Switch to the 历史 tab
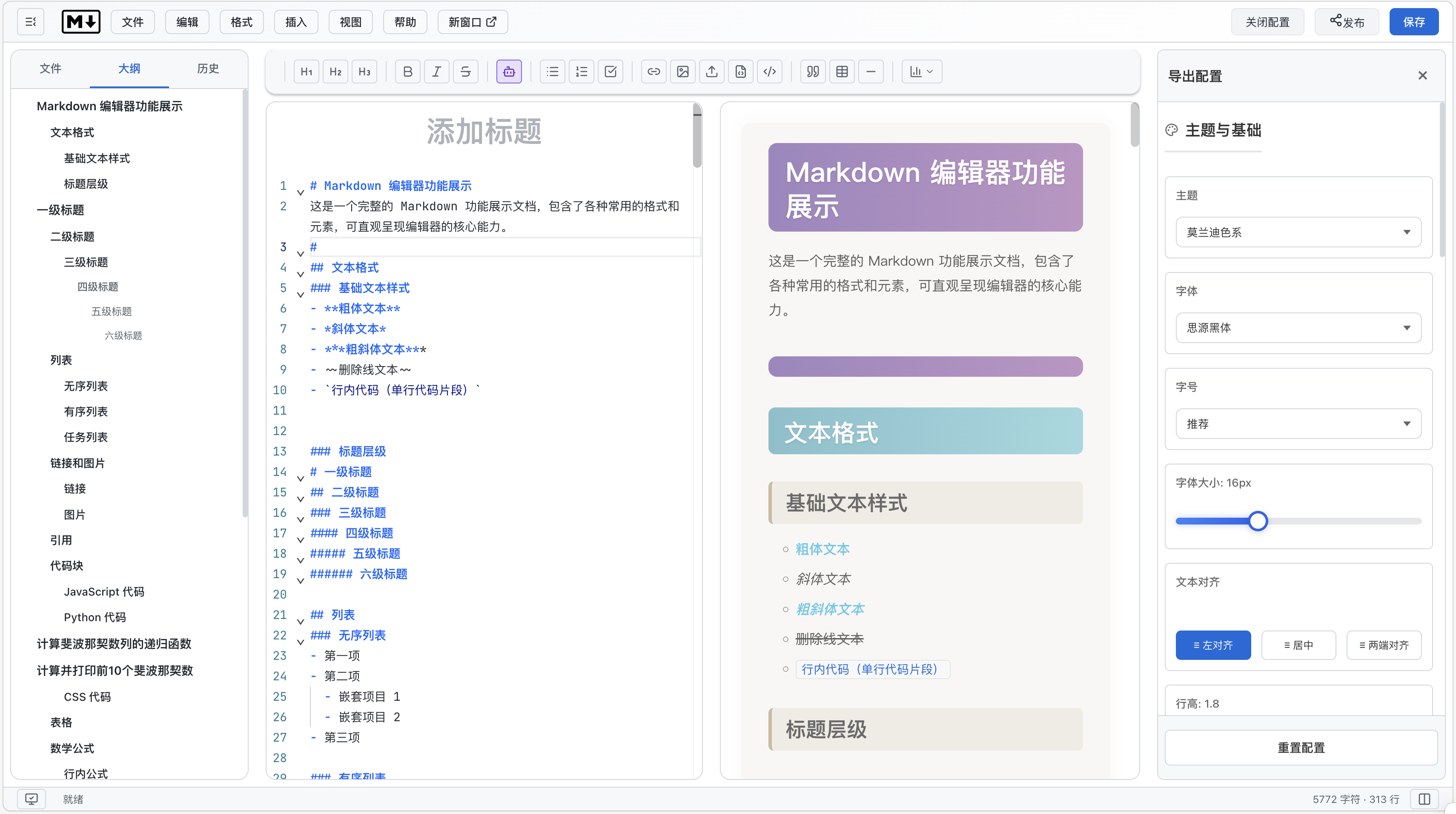Viewport: 1456px width, 814px height. (208, 69)
